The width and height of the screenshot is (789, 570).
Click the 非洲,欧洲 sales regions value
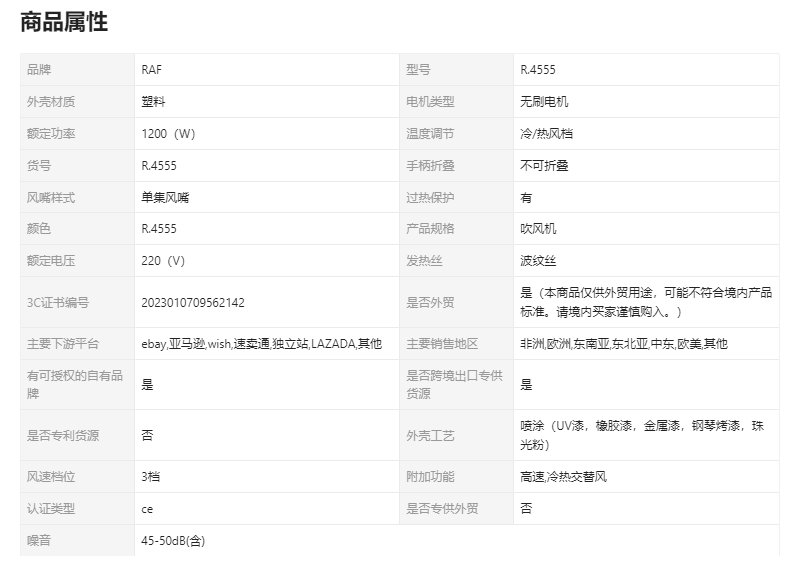624,344
